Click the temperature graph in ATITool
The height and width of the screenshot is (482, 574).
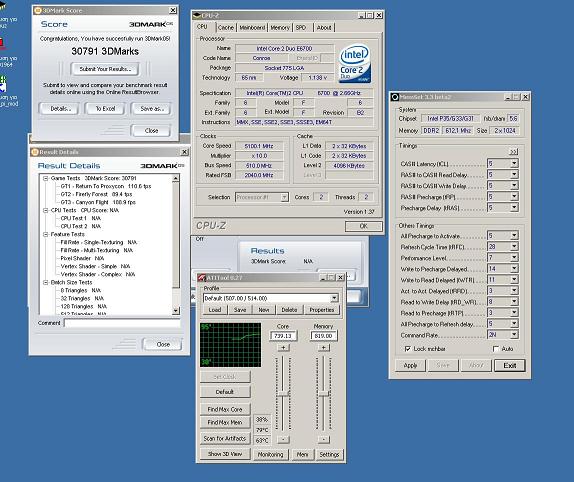pyautogui.click(x=231, y=345)
